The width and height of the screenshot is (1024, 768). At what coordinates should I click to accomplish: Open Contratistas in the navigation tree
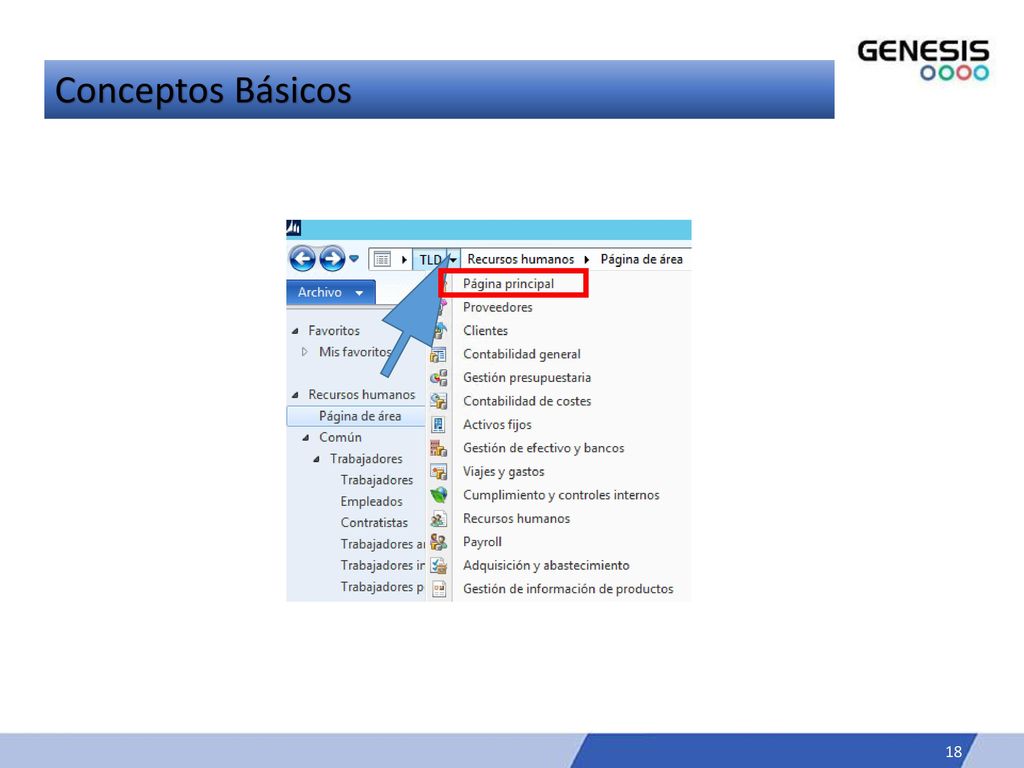[x=374, y=523]
